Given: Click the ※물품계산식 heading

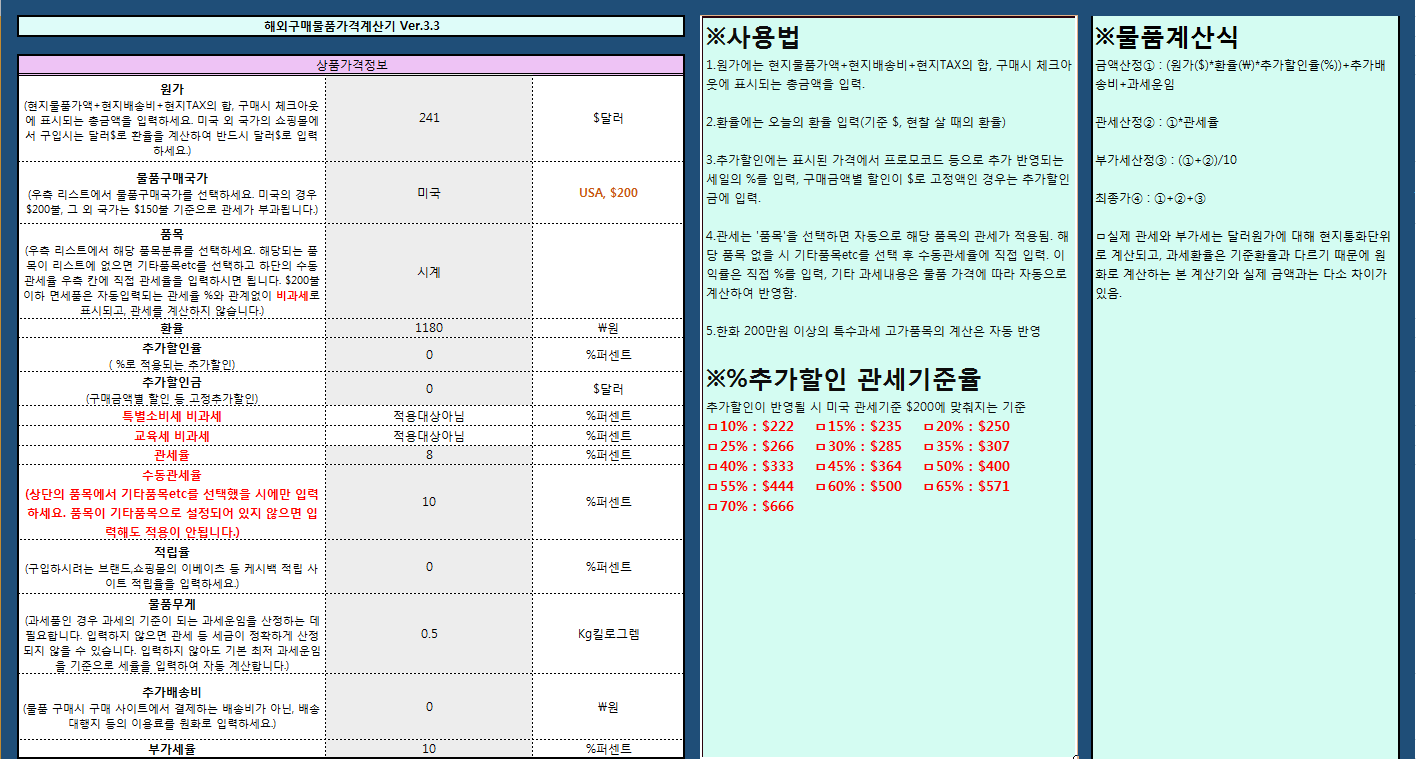Looking at the screenshot, I should (x=1167, y=38).
